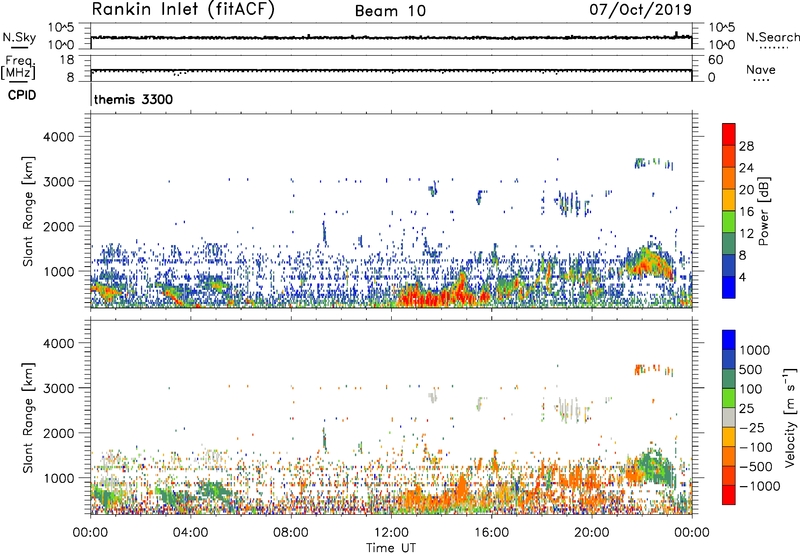Select the velocity panel's "Slant Range [km]" label
The width and height of the screenshot is (800, 554).
(x=27, y=418)
